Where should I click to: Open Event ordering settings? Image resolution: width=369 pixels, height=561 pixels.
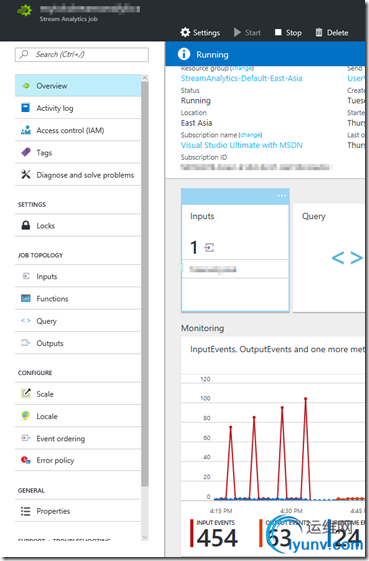(78, 438)
